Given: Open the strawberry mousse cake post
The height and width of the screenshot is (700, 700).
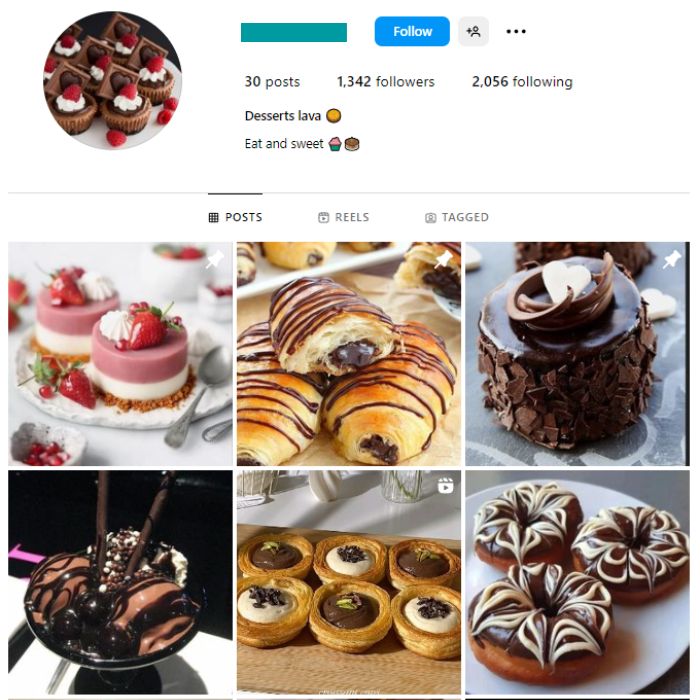Looking at the screenshot, I should pyautogui.click(x=120, y=354).
